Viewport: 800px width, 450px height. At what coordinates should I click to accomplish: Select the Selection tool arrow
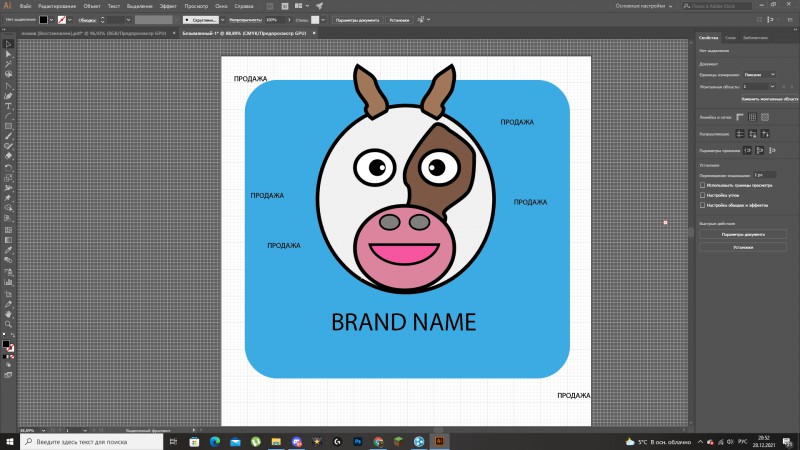point(8,44)
